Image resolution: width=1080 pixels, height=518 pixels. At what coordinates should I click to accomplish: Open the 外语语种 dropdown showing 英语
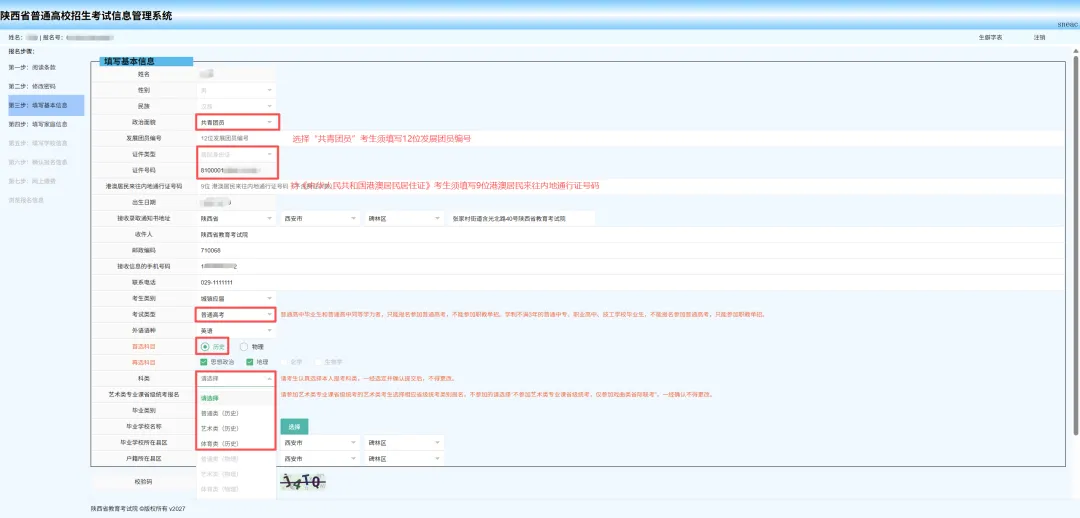[236, 331]
